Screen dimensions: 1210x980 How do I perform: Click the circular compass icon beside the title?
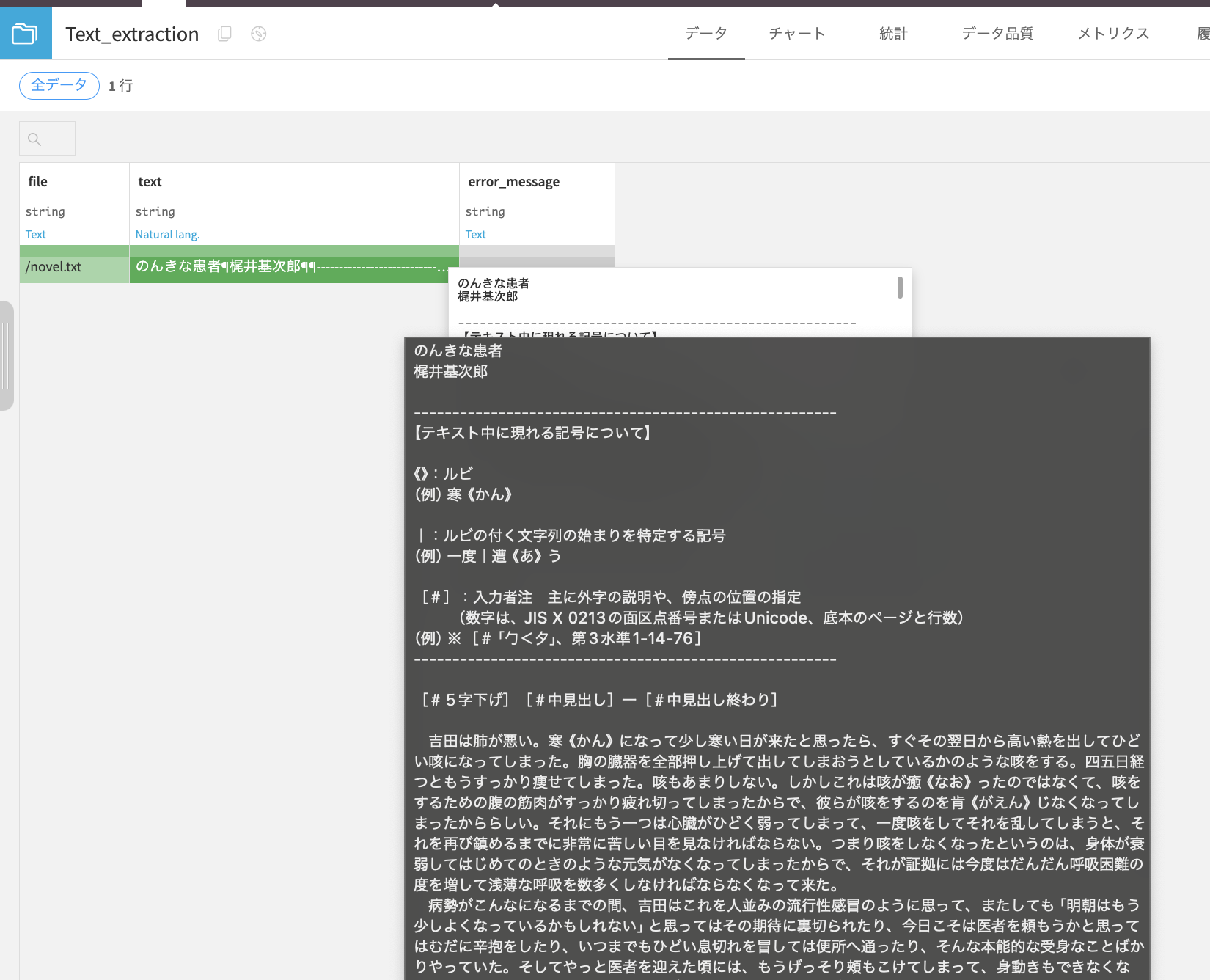258,34
